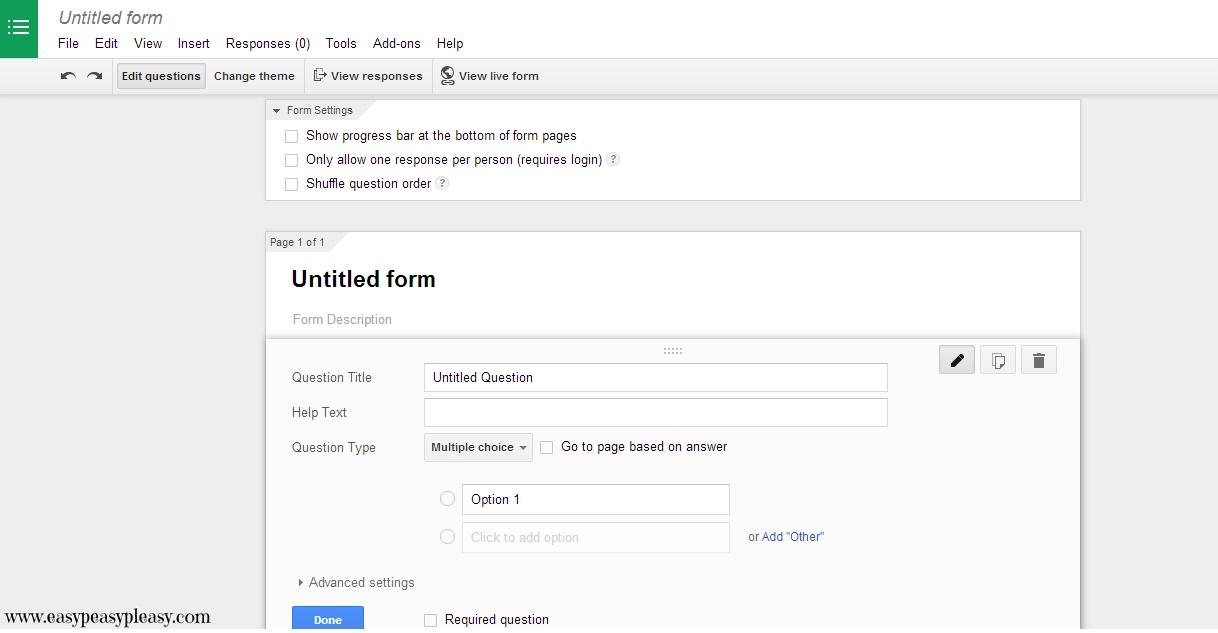Open the Add-ons menu
The image size is (1218, 633).
coord(397,43)
